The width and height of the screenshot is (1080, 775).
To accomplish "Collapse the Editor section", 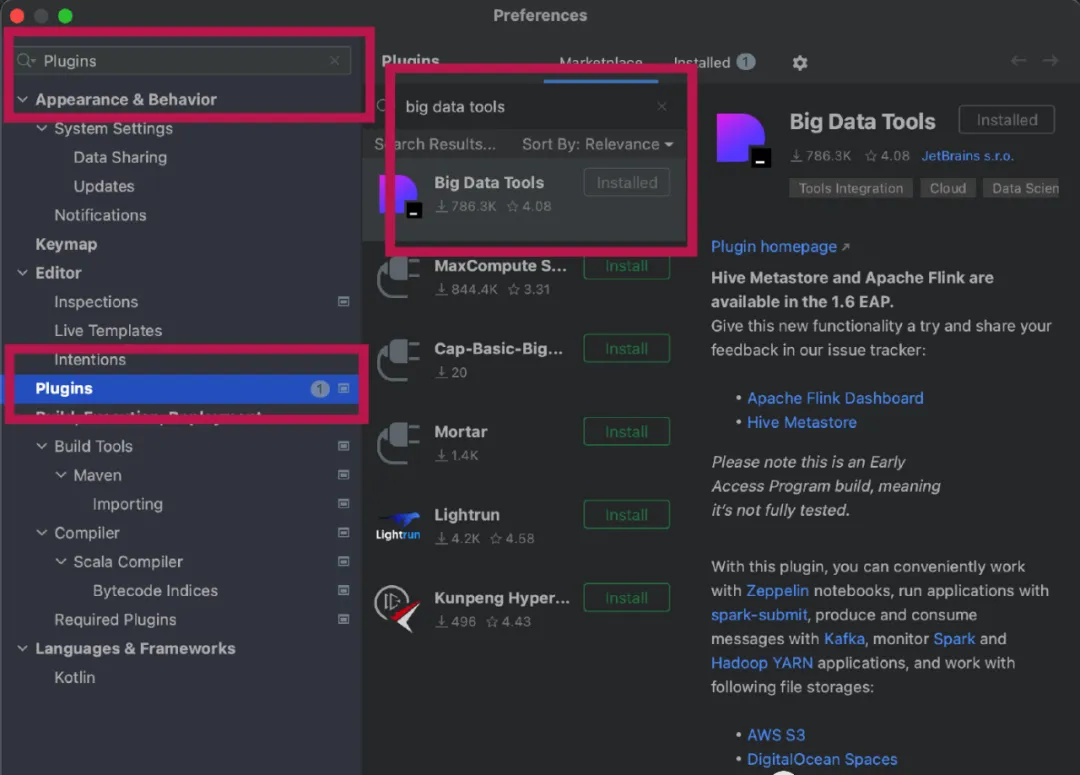I will pos(23,273).
